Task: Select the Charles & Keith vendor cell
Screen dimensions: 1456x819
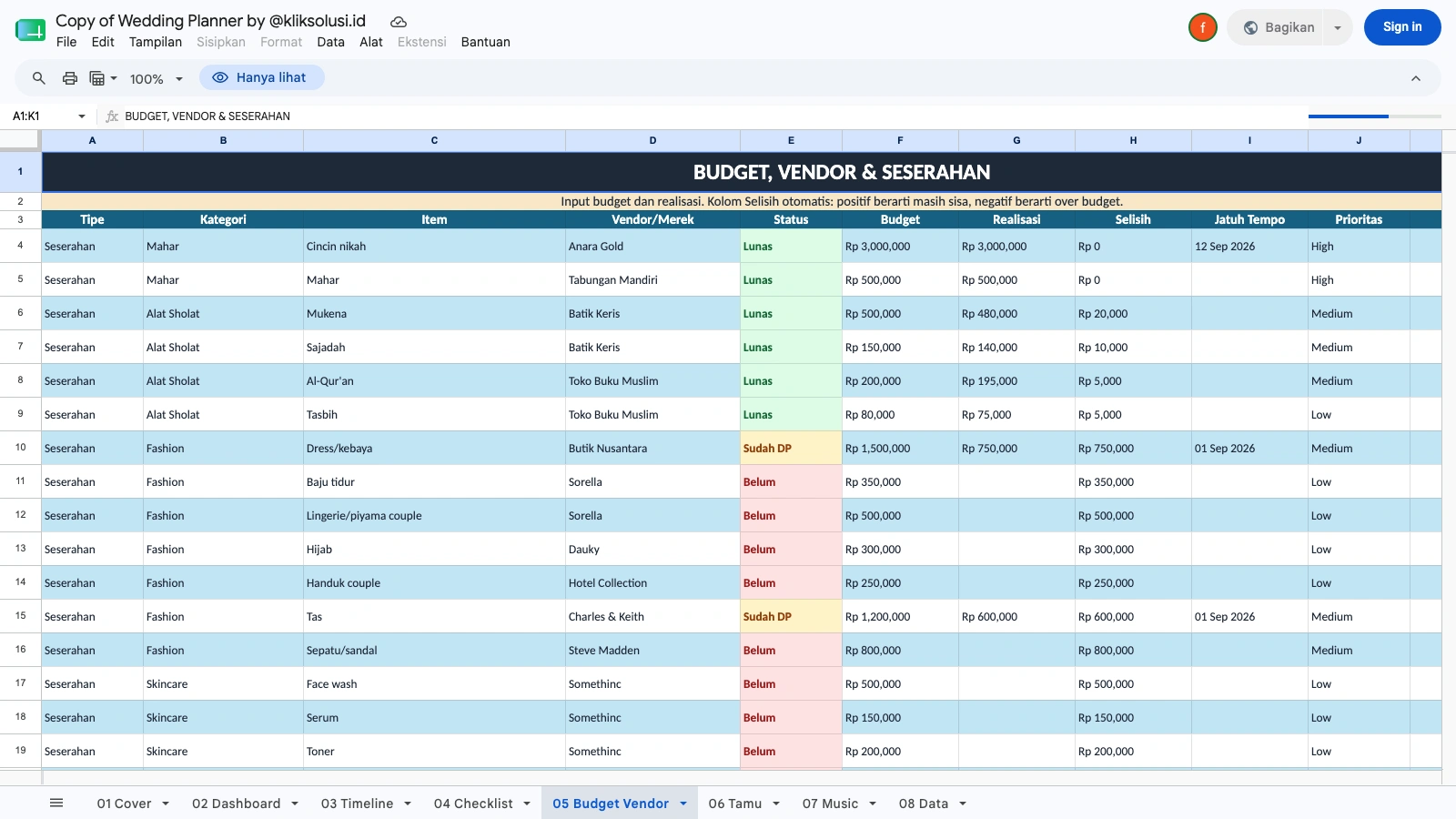Action: point(652,617)
